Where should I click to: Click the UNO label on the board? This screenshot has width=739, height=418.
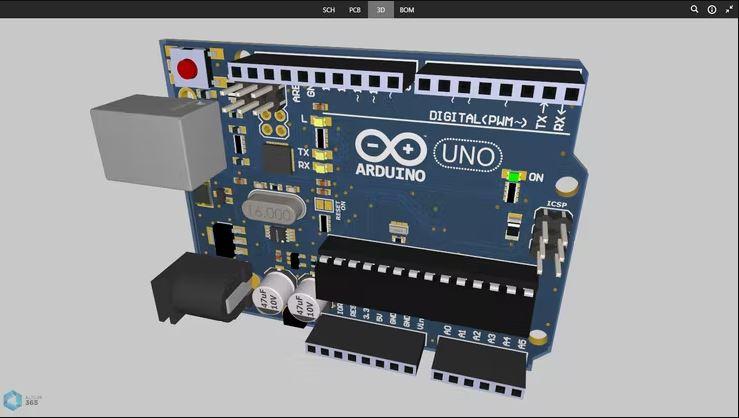click(468, 155)
